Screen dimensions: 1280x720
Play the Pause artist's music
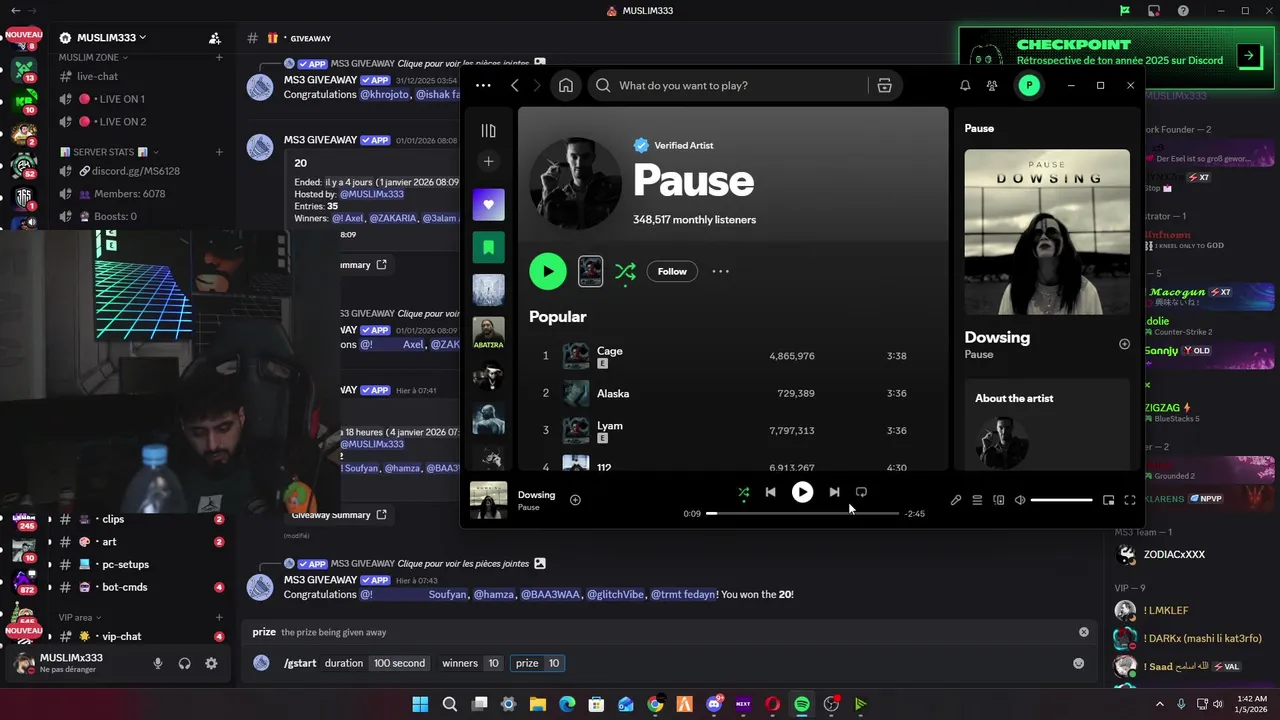(x=548, y=271)
